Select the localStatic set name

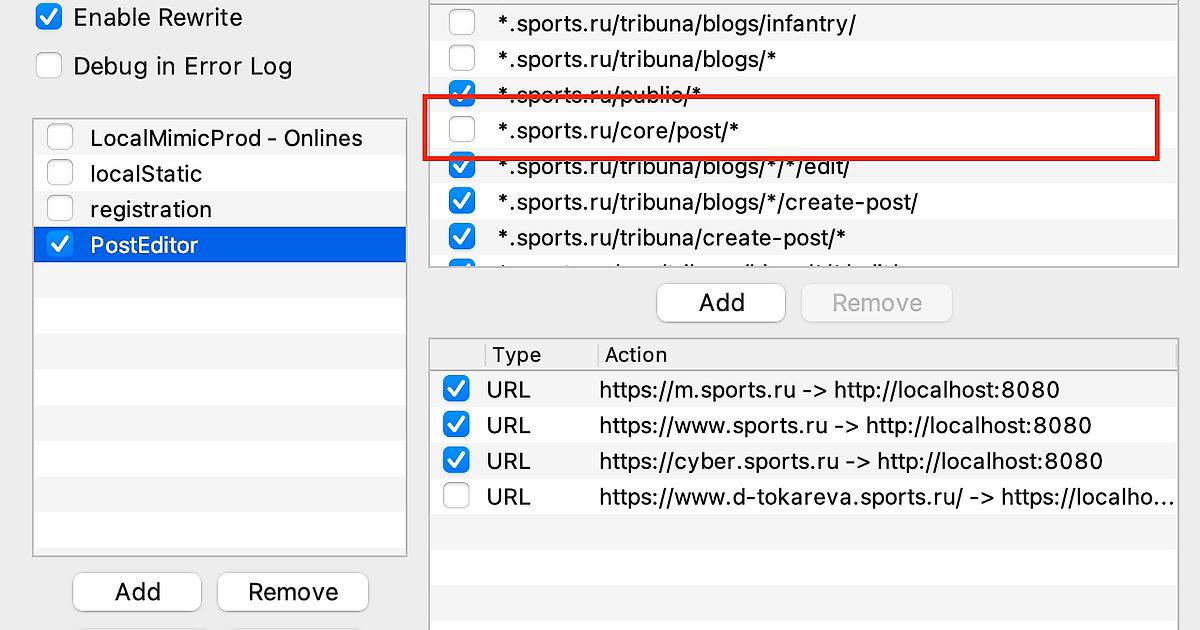[x=146, y=174]
